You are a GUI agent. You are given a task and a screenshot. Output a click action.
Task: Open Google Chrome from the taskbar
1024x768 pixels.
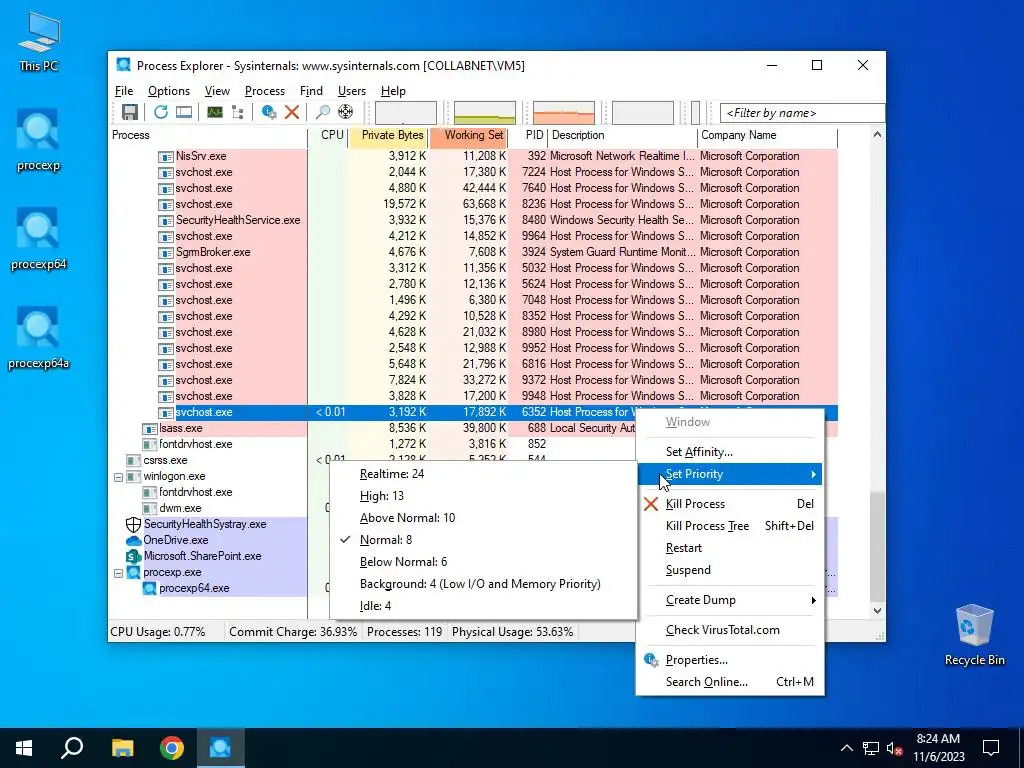172,748
